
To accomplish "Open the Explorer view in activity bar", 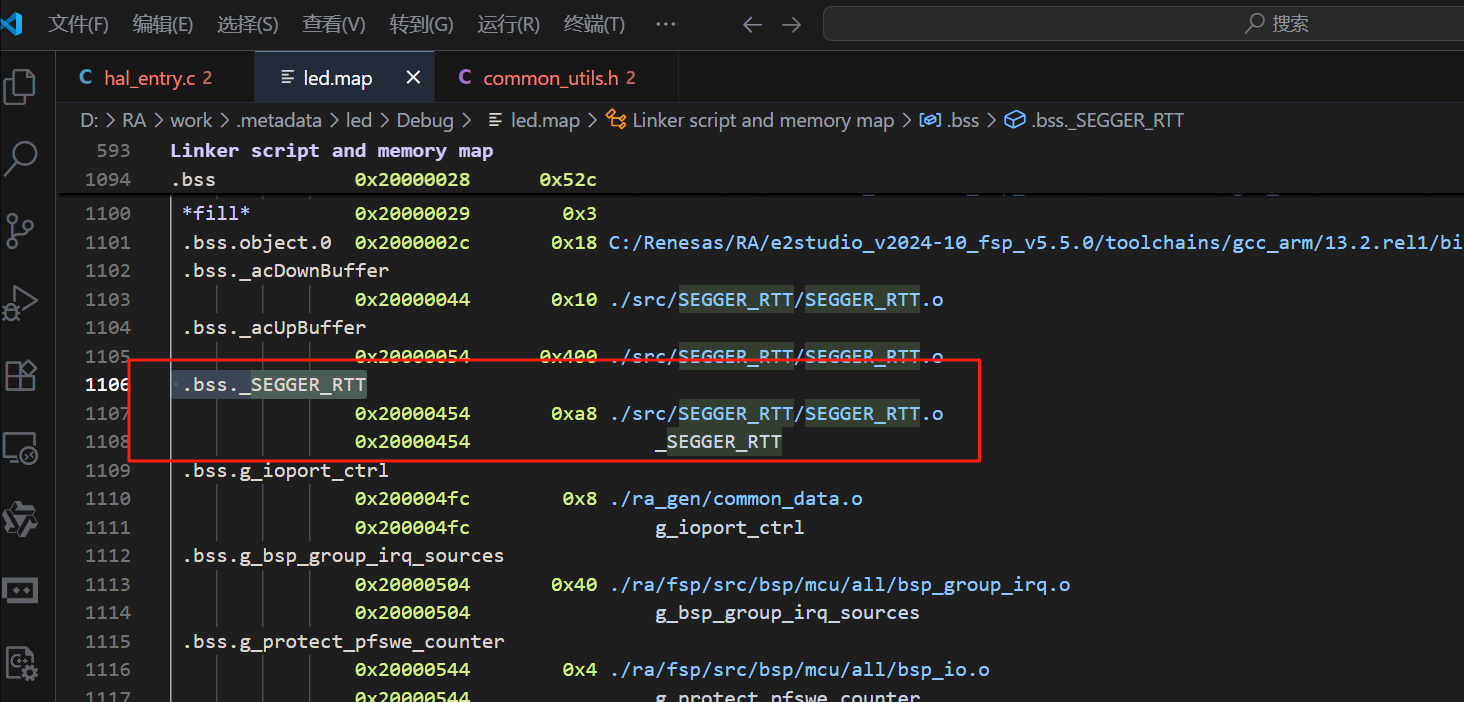I will [21, 86].
